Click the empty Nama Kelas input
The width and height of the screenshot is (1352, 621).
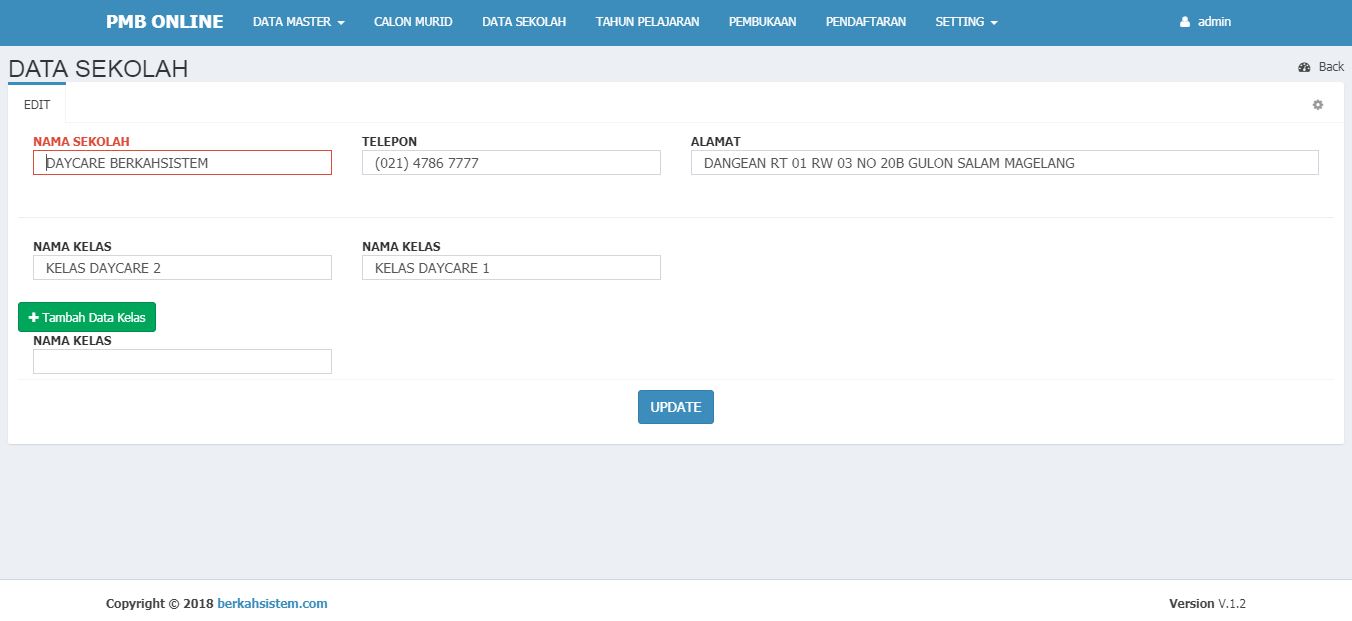pos(182,362)
